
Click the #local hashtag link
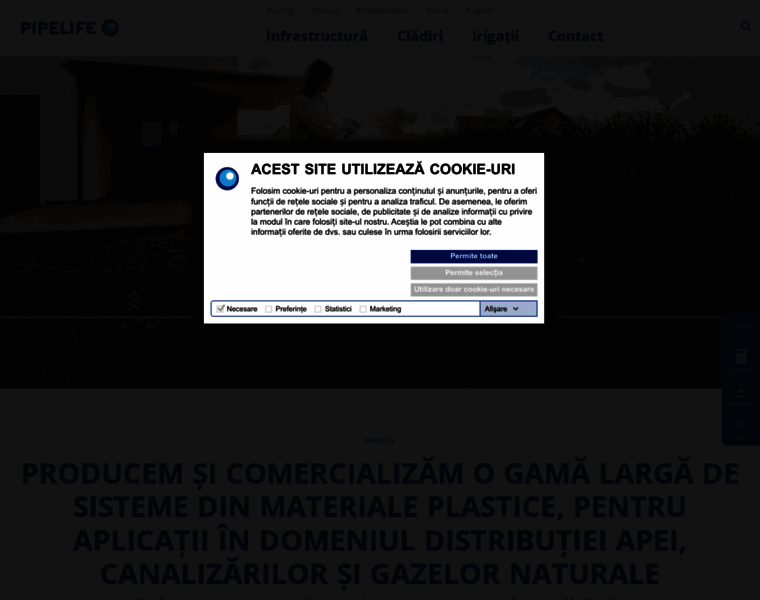437,11
